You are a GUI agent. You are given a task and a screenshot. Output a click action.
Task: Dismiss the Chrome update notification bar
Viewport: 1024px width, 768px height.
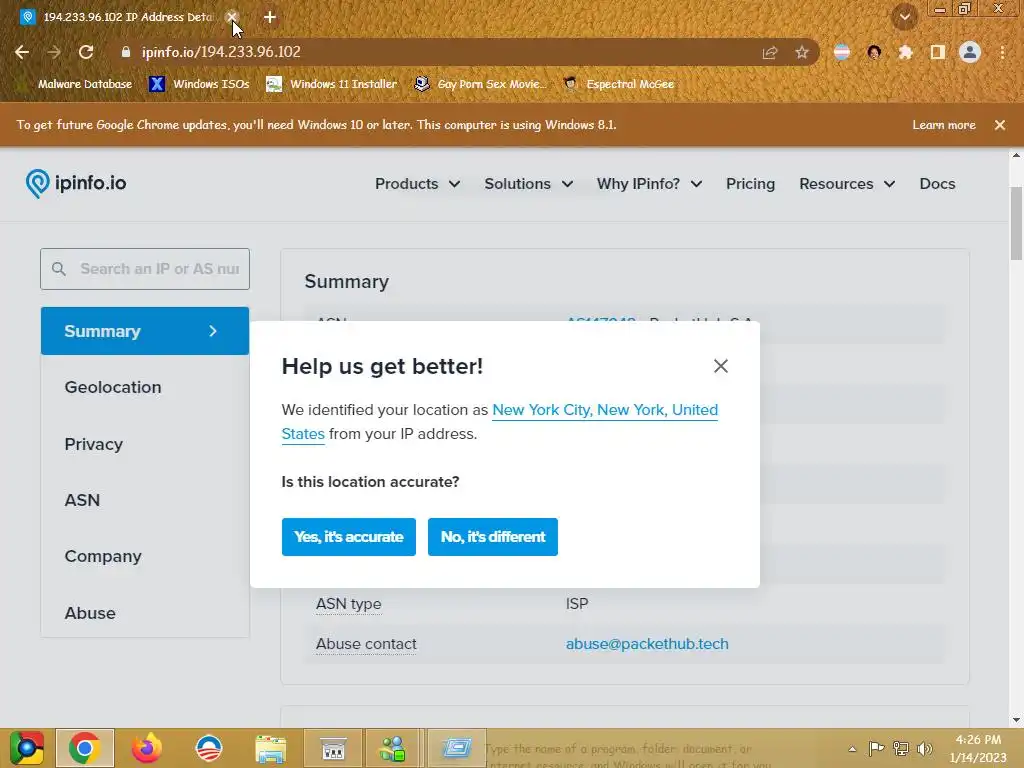1000,125
